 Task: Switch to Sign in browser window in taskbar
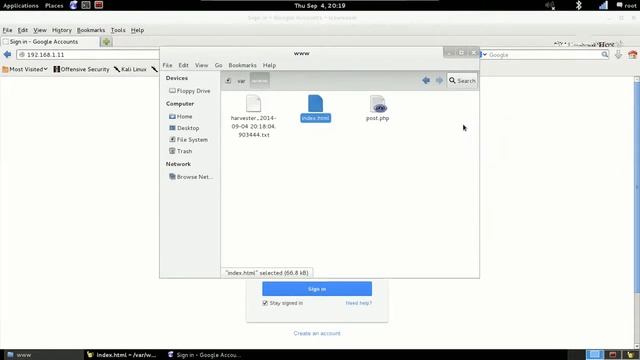[x=205, y=355]
